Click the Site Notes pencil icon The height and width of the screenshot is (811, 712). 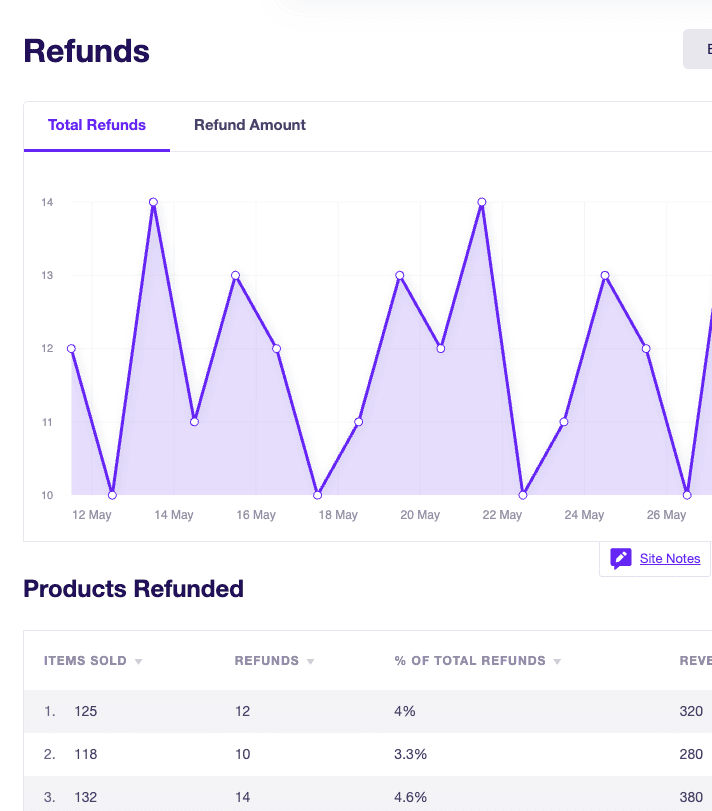click(620, 559)
